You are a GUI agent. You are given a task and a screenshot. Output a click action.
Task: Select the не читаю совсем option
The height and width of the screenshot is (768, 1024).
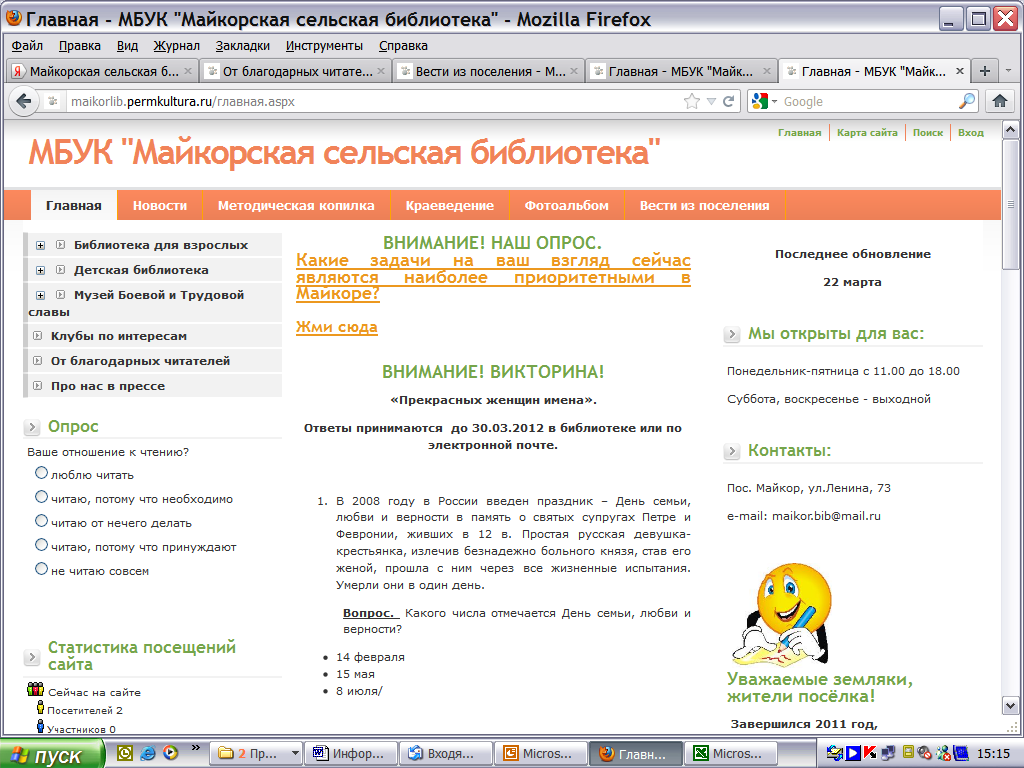[41, 569]
